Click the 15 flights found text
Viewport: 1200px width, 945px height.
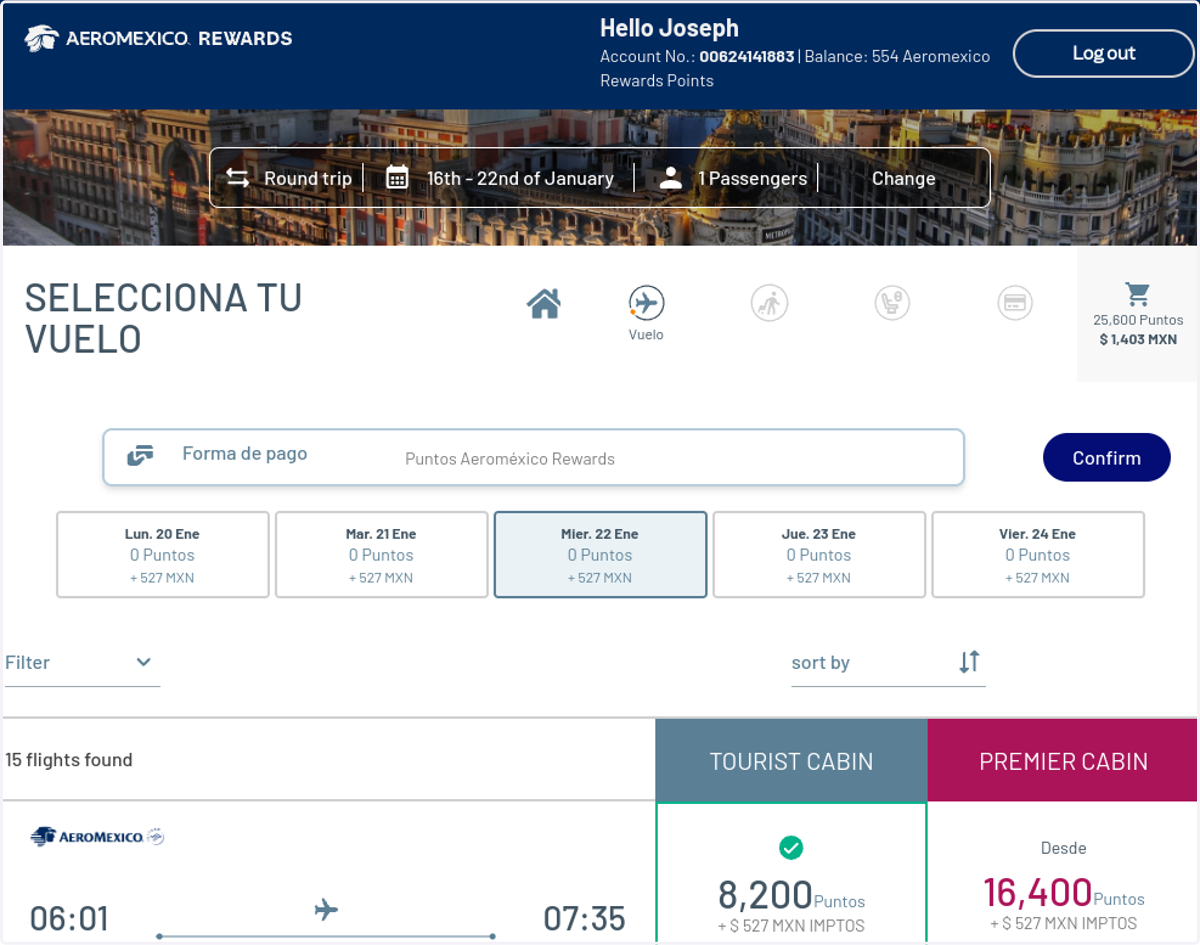coord(69,760)
